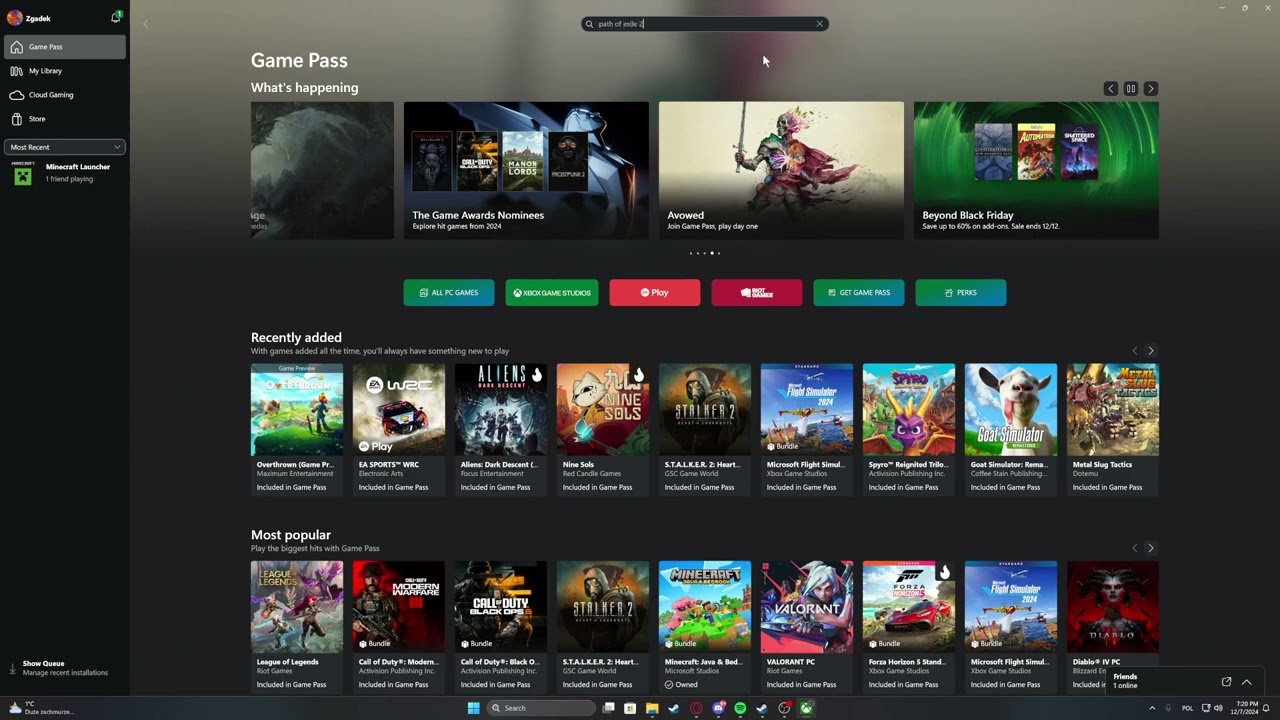Open File Explorer from the taskbar
The image size is (1280, 720).
(652, 708)
